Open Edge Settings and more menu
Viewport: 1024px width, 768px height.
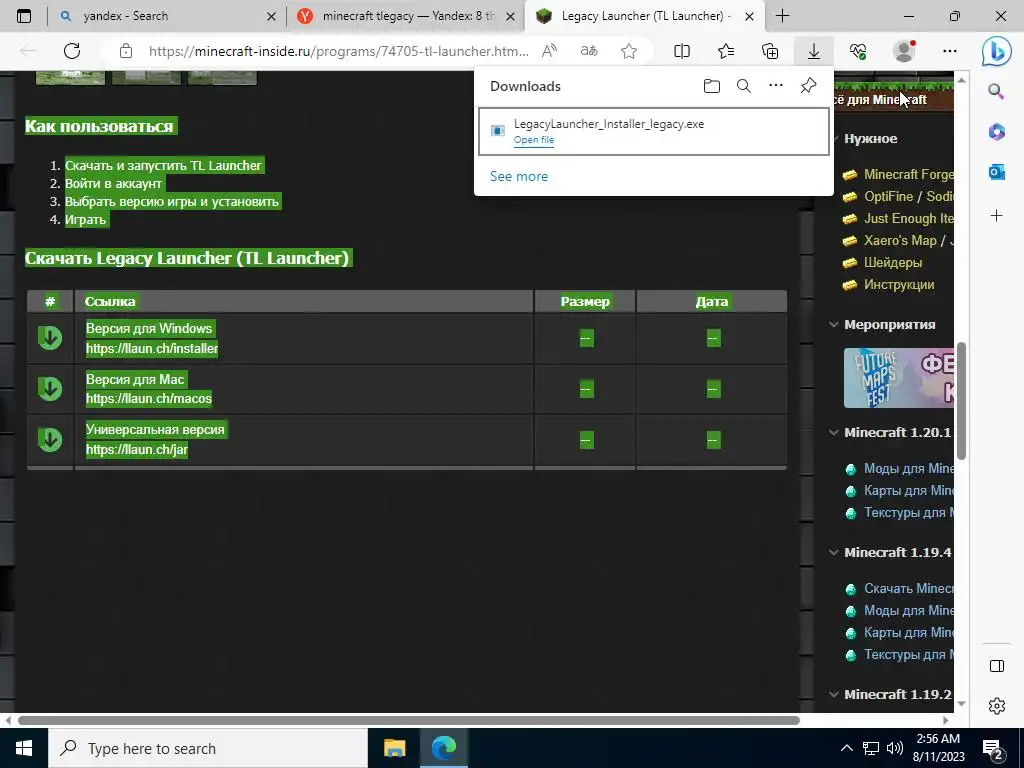point(950,51)
